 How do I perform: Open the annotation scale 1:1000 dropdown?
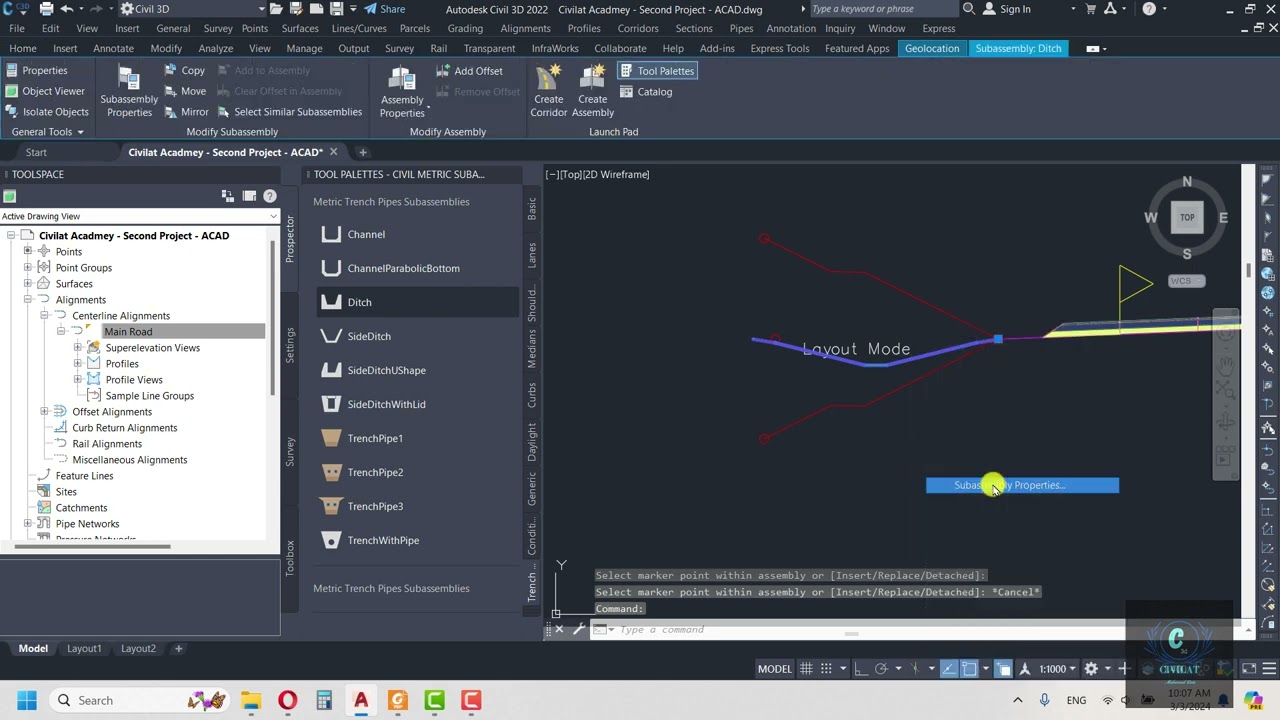[x=1056, y=669]
